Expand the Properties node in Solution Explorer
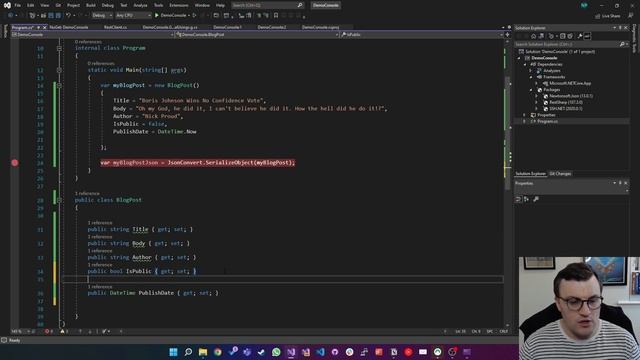The image size is (640, 360). 525,115
